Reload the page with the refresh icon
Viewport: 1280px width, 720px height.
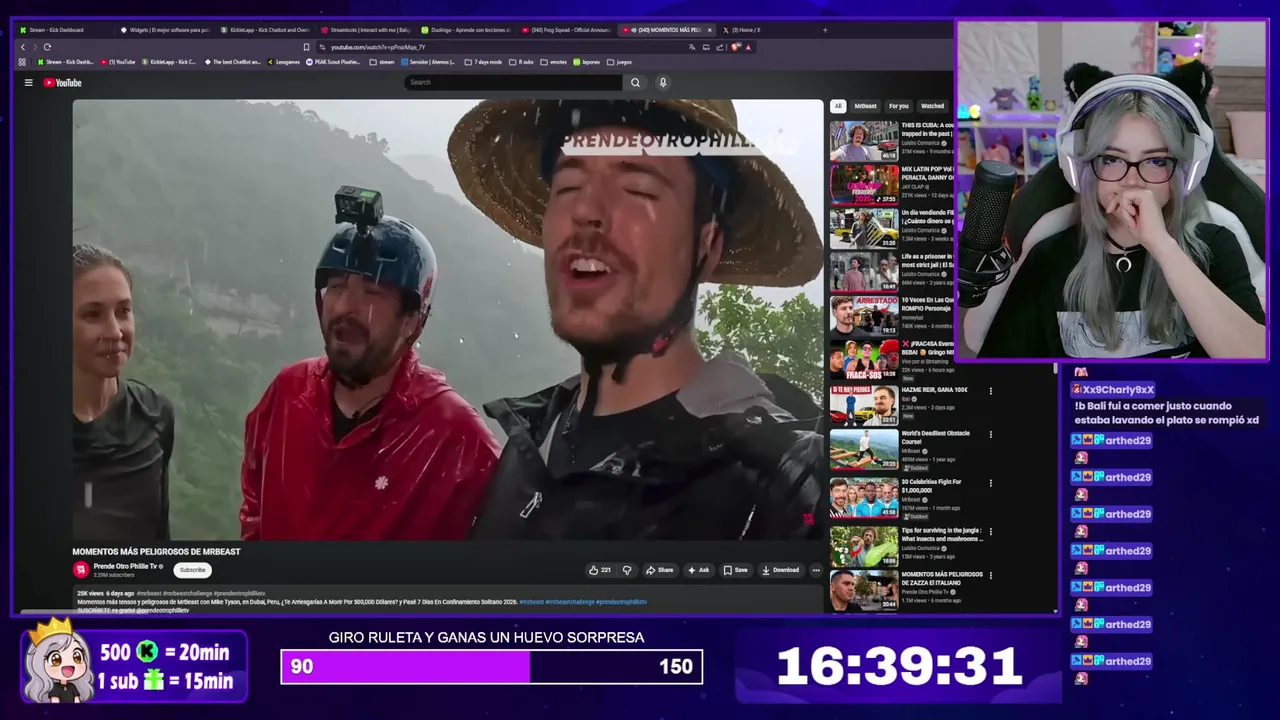point(47,47)
